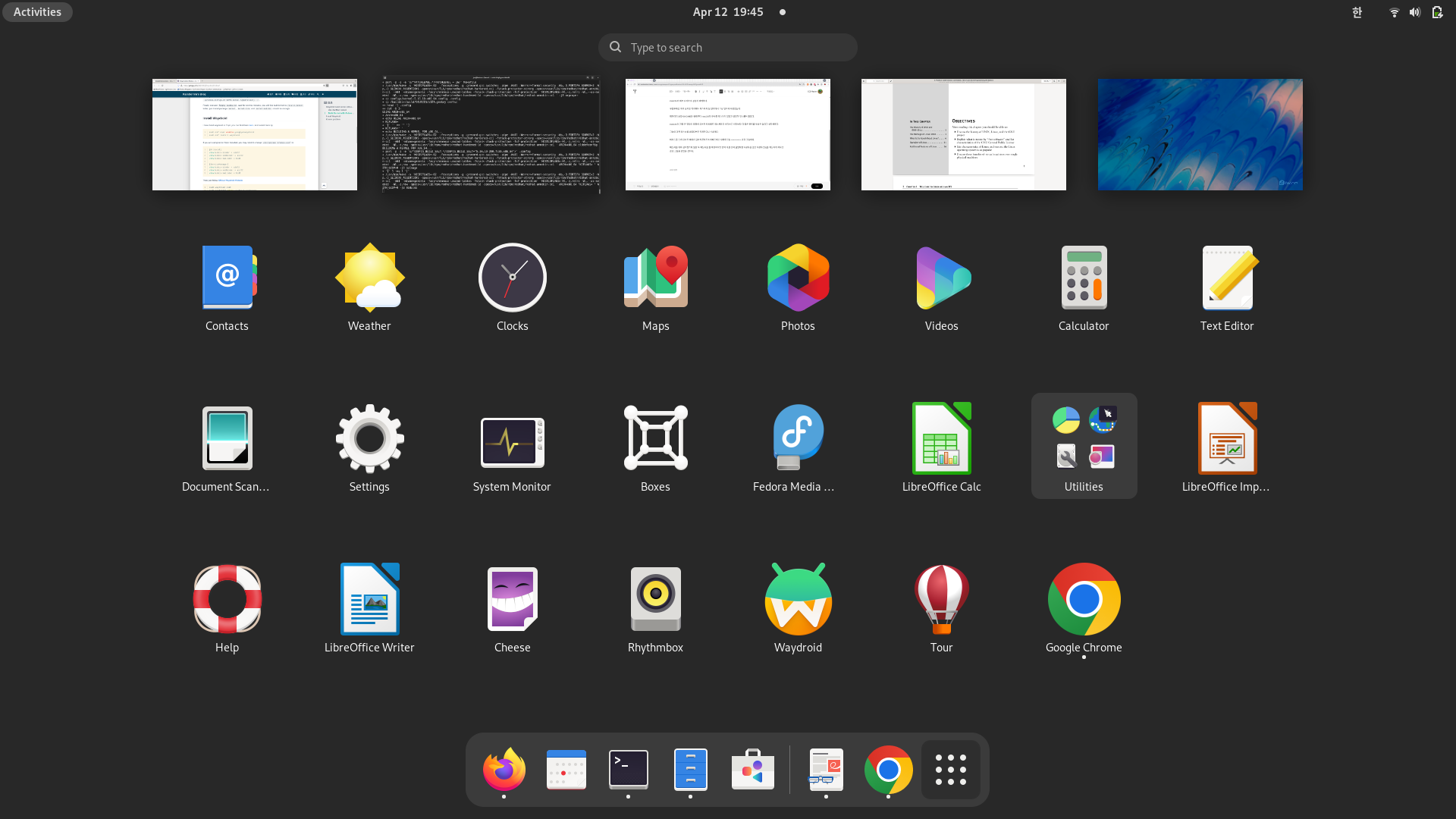Screen dimensions: 1456x819
Task: Launch LibreOffice Impress
Action: [x=1227, y=447]
